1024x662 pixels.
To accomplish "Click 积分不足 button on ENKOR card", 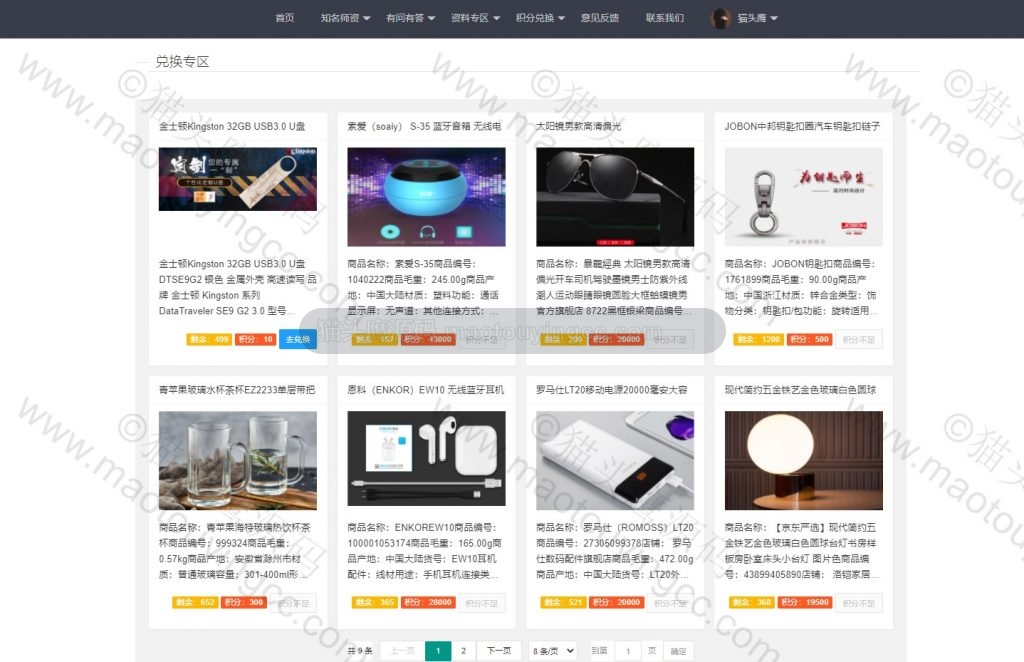I will pyautogui.click(x=481, y=603).
